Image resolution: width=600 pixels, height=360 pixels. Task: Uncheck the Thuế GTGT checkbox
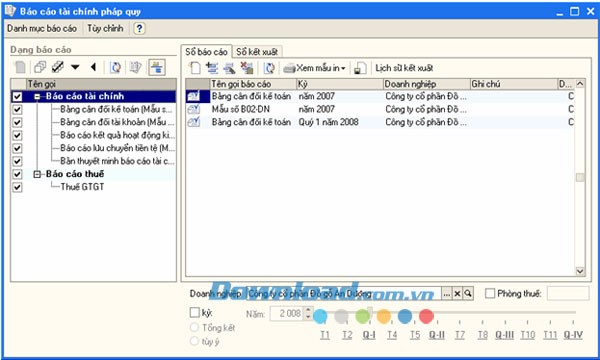click(x=17, y=187)
